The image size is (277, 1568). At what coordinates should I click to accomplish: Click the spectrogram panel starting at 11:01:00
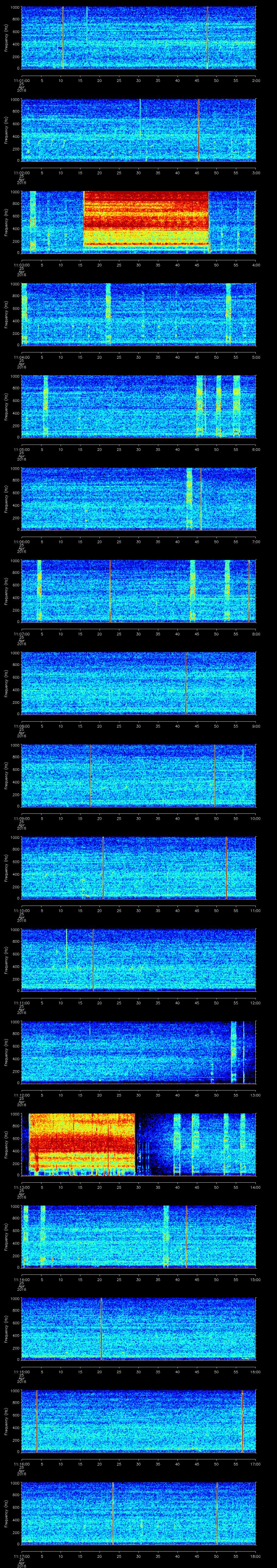(x=139, y=38)
